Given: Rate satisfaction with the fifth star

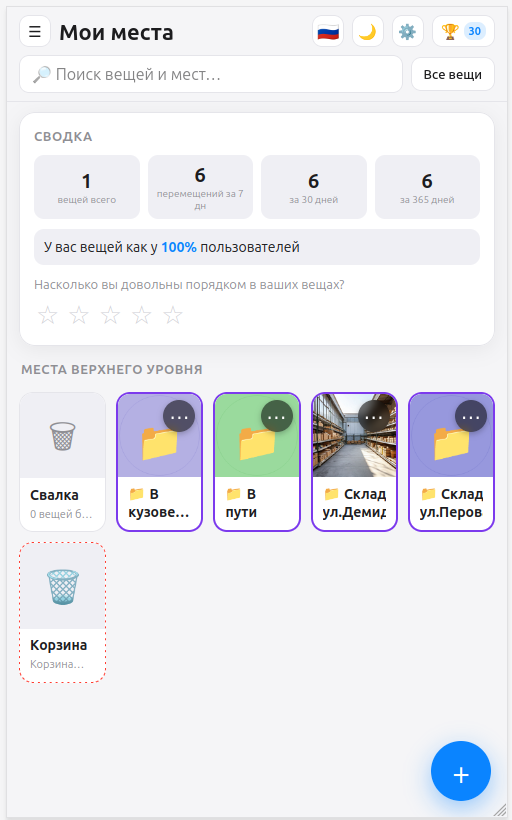Looking at the screenshot, I should 173,315.
